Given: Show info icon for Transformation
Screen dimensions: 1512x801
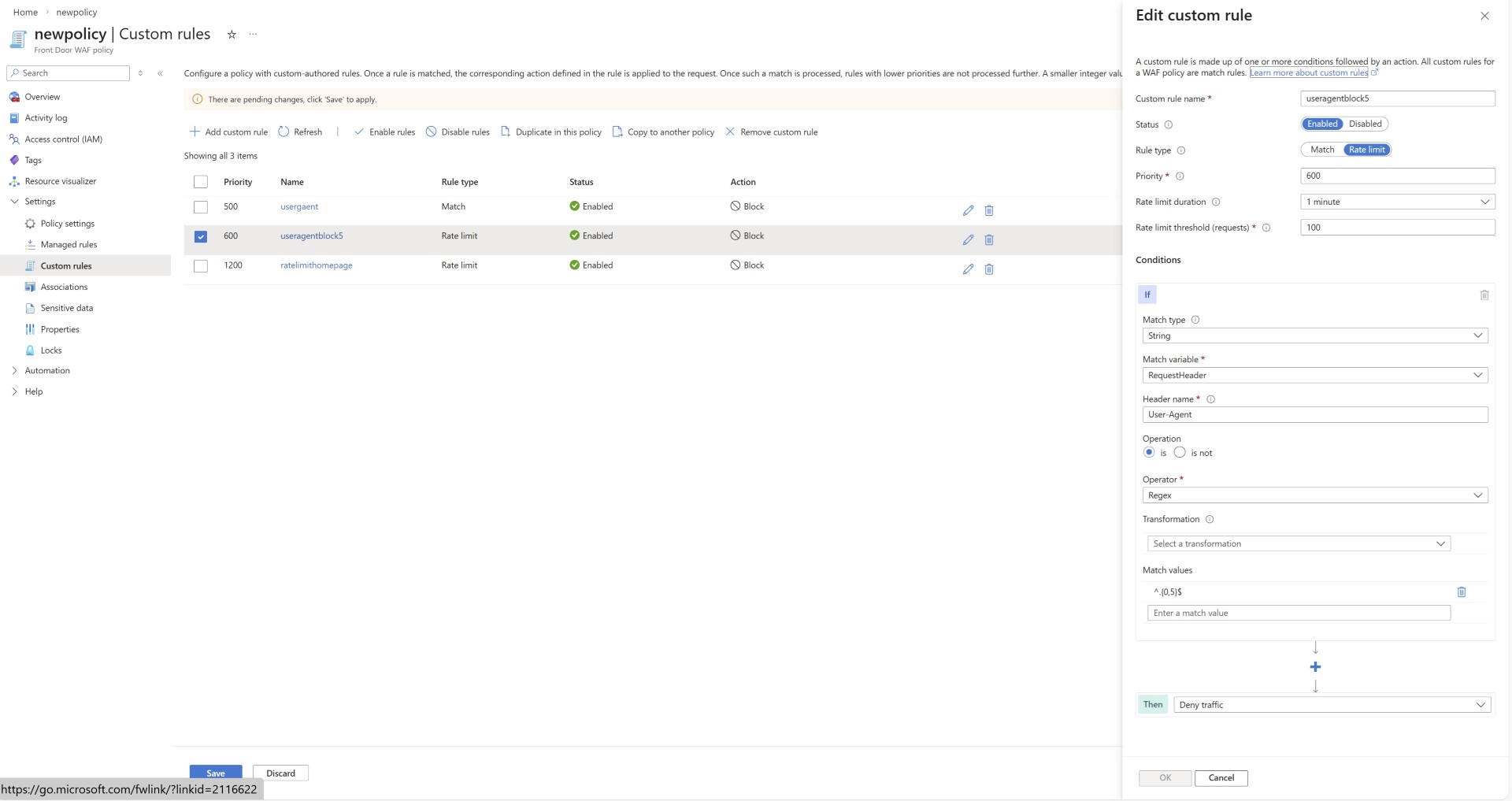Looking at the screenshot, I should [1210, 519].
